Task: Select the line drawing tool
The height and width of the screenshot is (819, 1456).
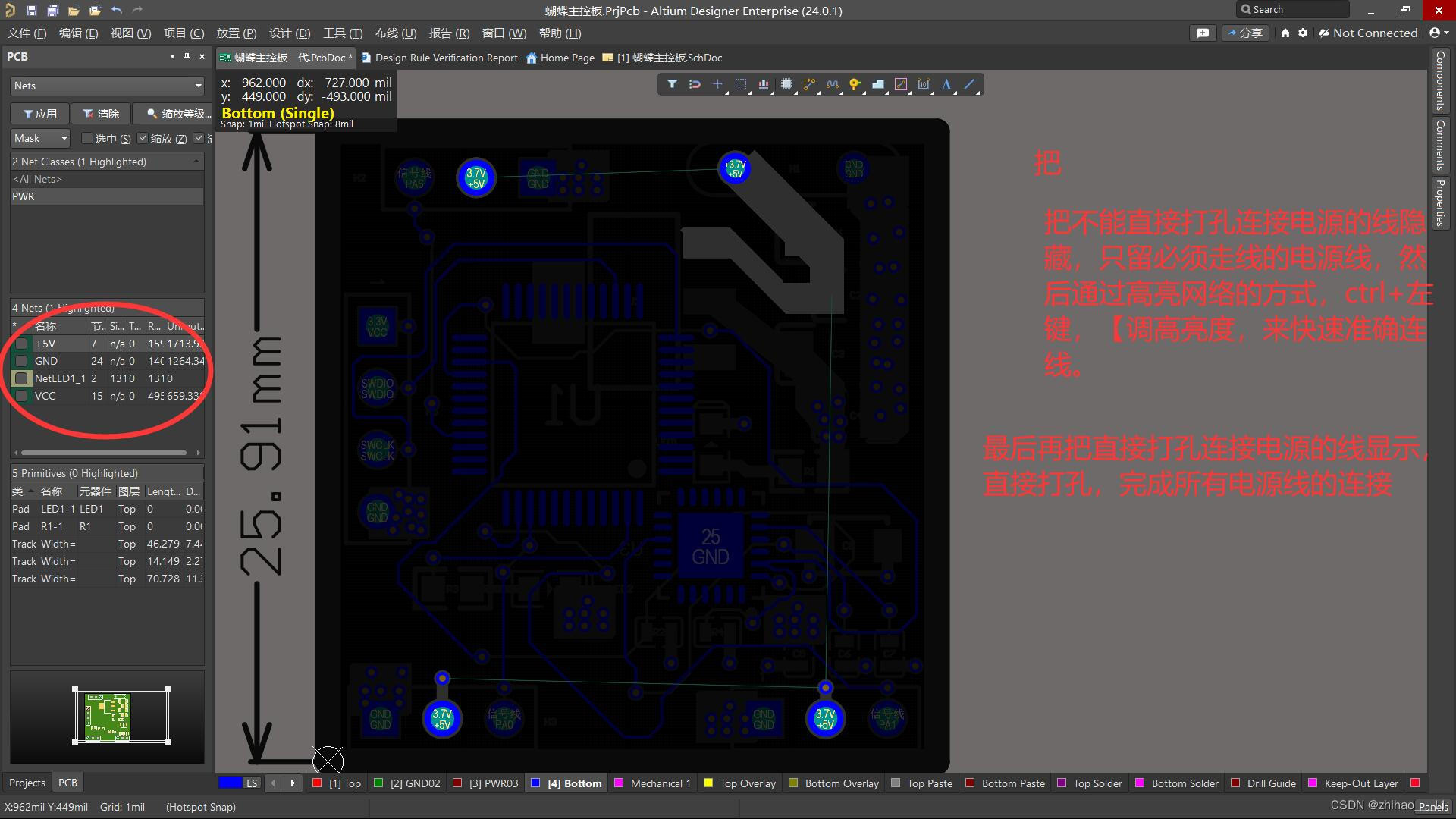Action: pos(971,84)
